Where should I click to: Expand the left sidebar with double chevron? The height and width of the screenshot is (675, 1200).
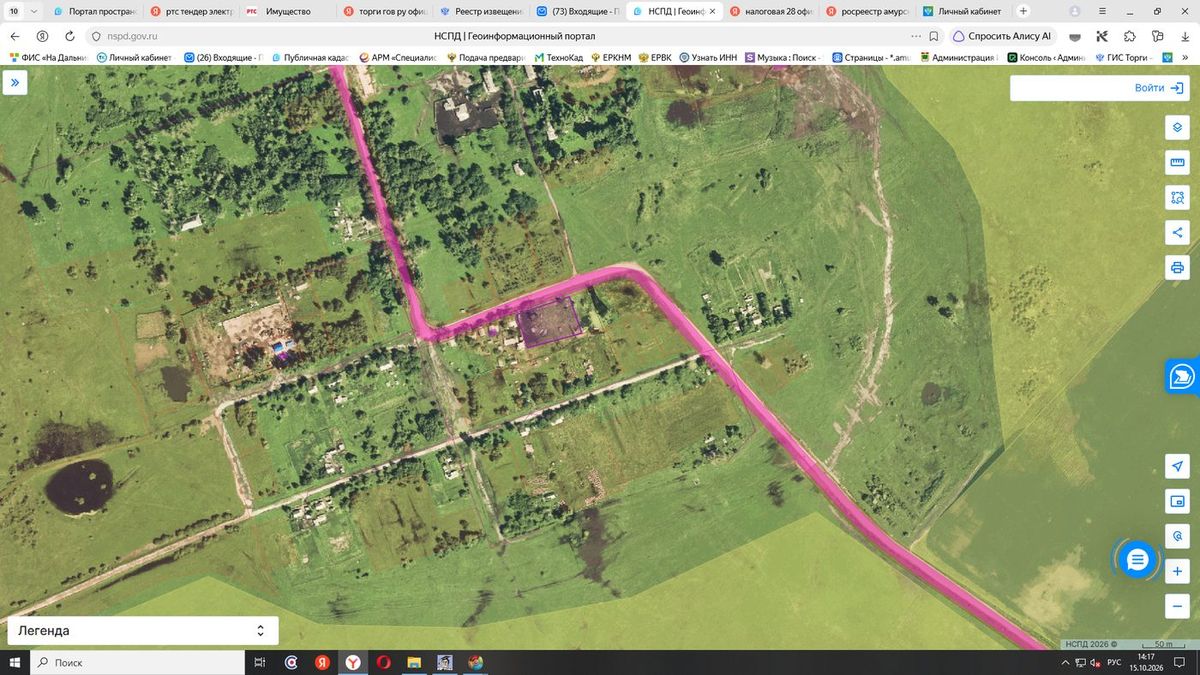point(16,84)
